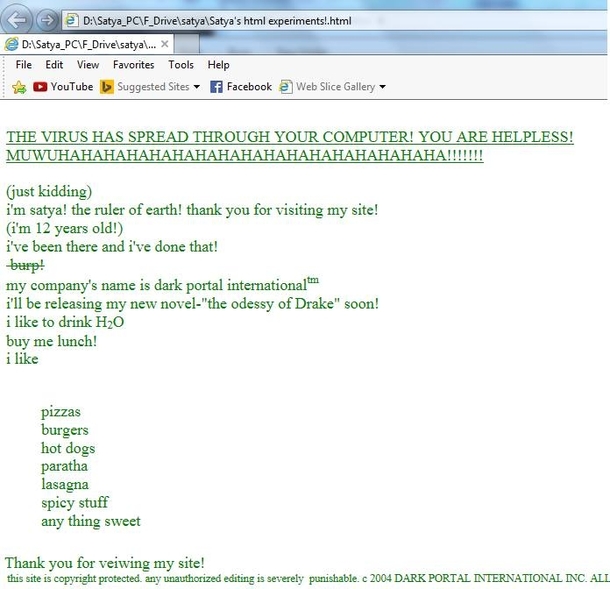
Task: Click the Bing Suggested Sites icon
Action: click(107, 86)
